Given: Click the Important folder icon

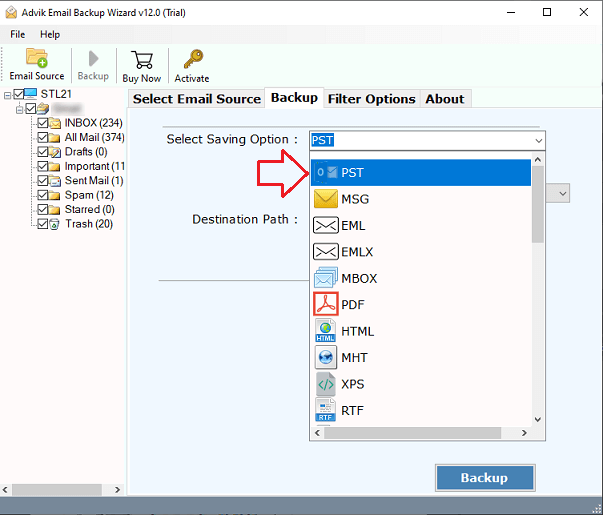Looking at the screenshot, I should point(54,167).
